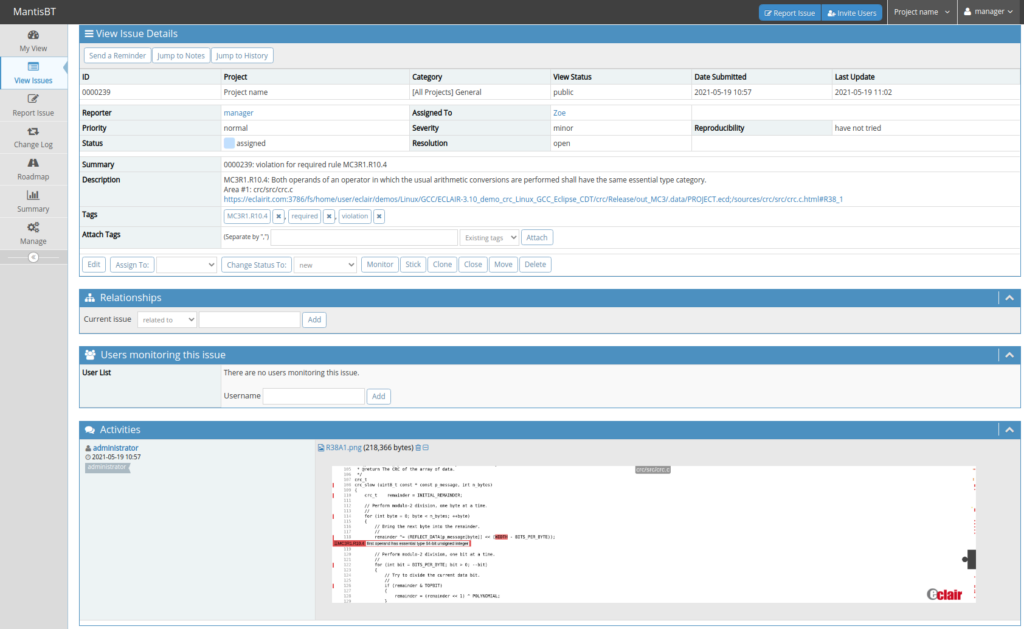
Task: Open the violation tag
Action: [x=355, y=216]
